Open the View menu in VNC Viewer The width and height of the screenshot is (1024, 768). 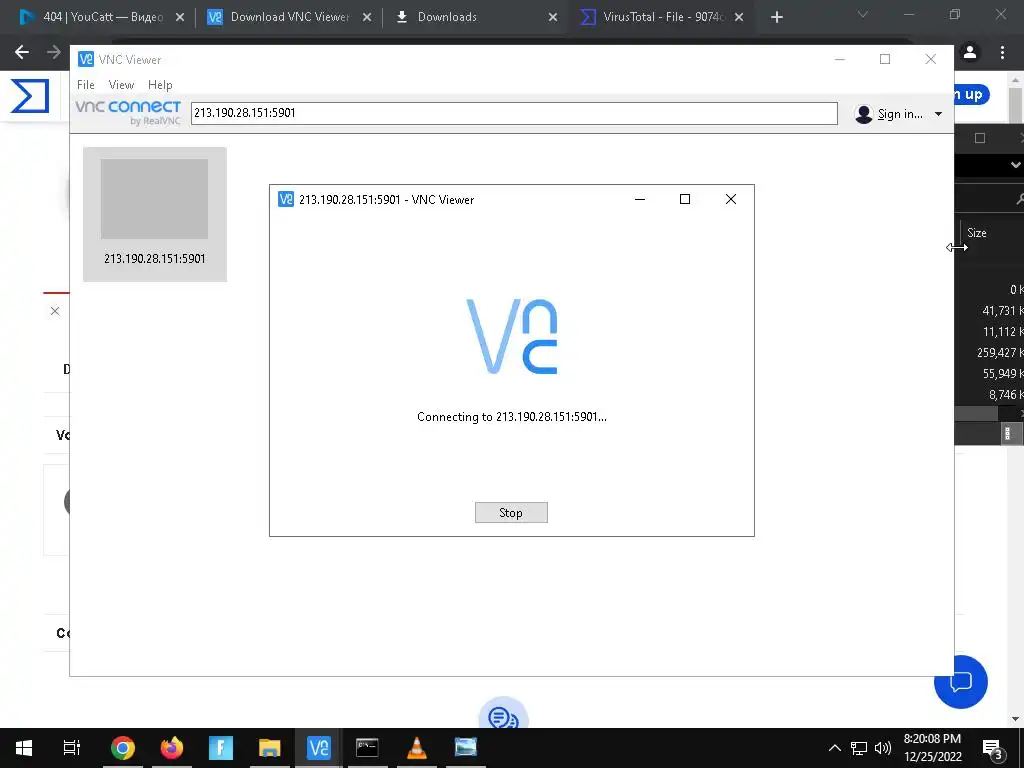pos(121,85)
